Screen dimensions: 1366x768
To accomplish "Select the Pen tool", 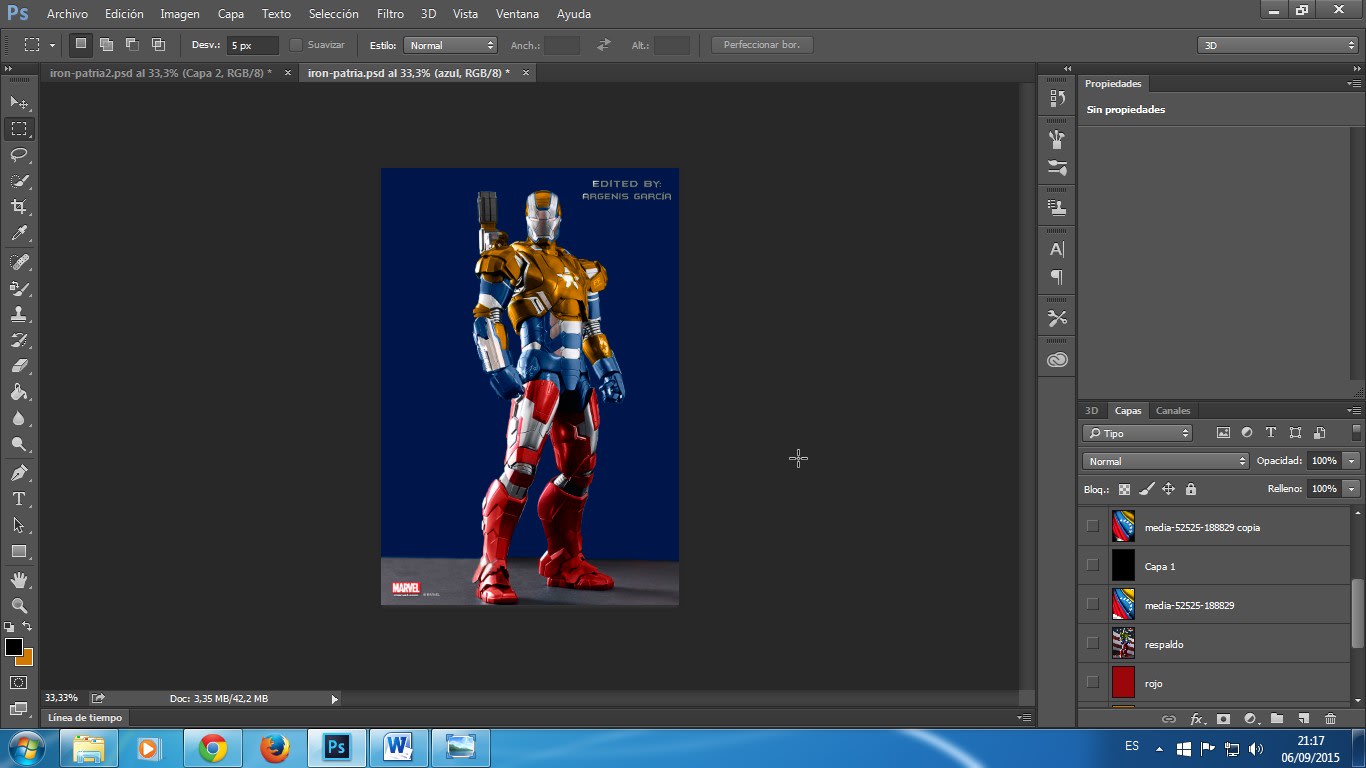I will point(19,472).
